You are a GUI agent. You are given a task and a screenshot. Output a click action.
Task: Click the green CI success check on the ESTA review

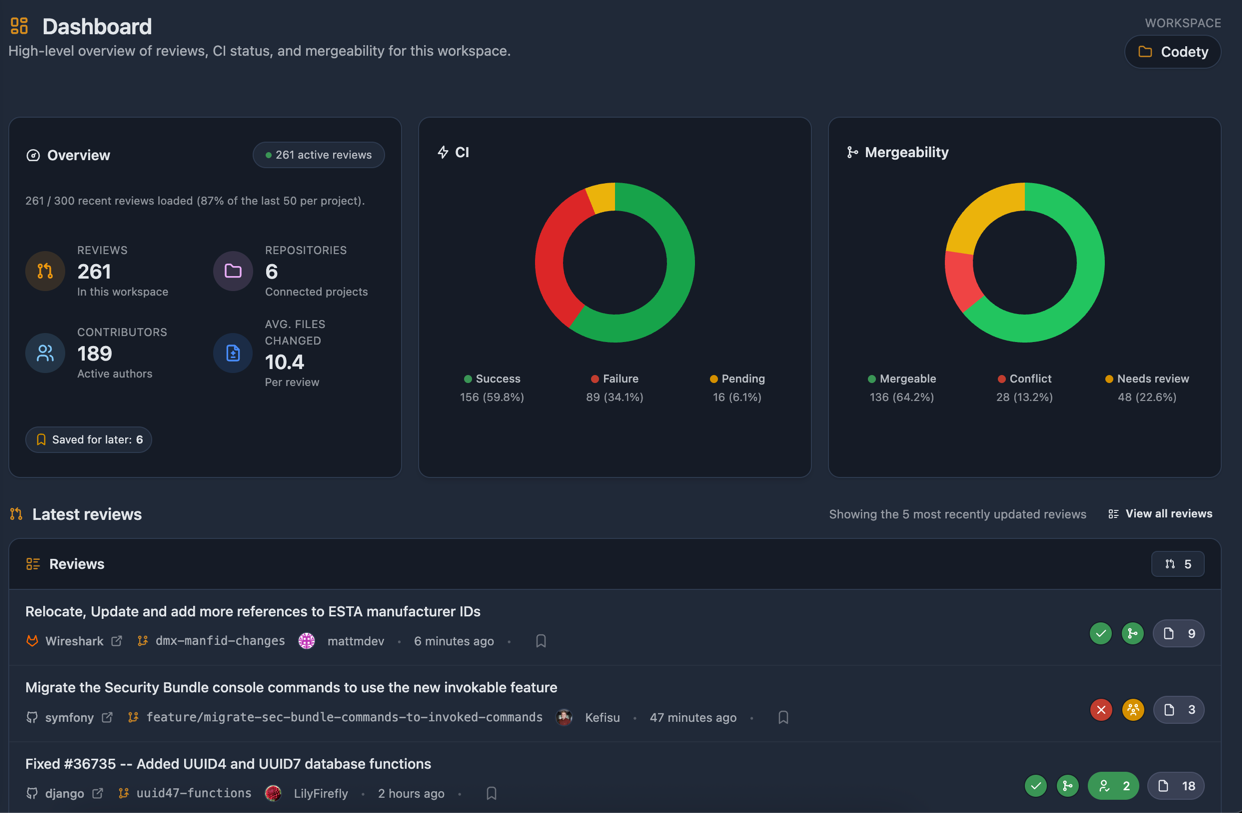(x=1100, y=633)
